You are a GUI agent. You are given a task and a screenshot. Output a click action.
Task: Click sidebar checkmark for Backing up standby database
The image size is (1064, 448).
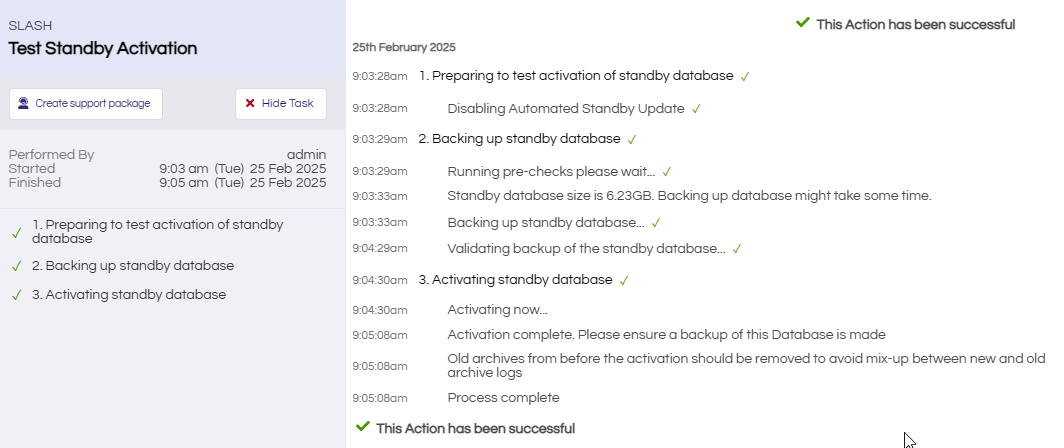click(x=17, y=266)
